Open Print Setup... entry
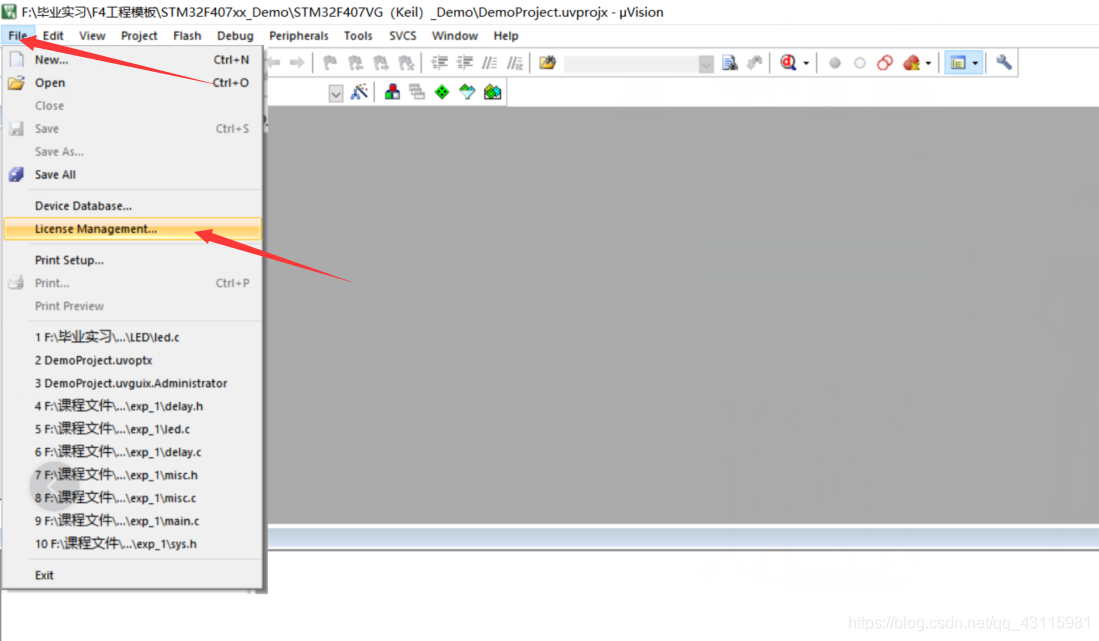 click(x=132, y=260)
